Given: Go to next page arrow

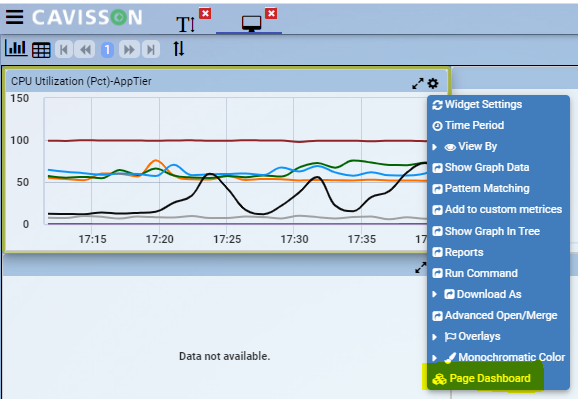Looking at the screenshot, I should 129,49.
